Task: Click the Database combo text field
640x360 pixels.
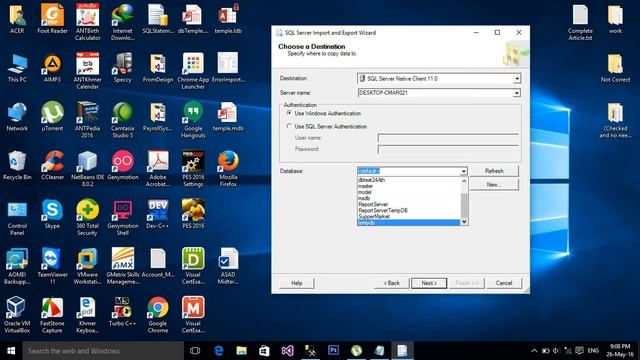Action: coord(409,171)
